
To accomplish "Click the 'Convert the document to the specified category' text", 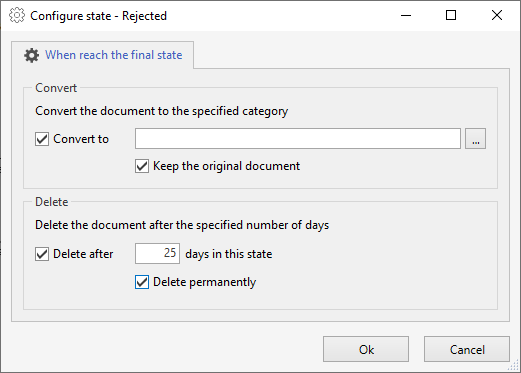I will coord(162,111).
